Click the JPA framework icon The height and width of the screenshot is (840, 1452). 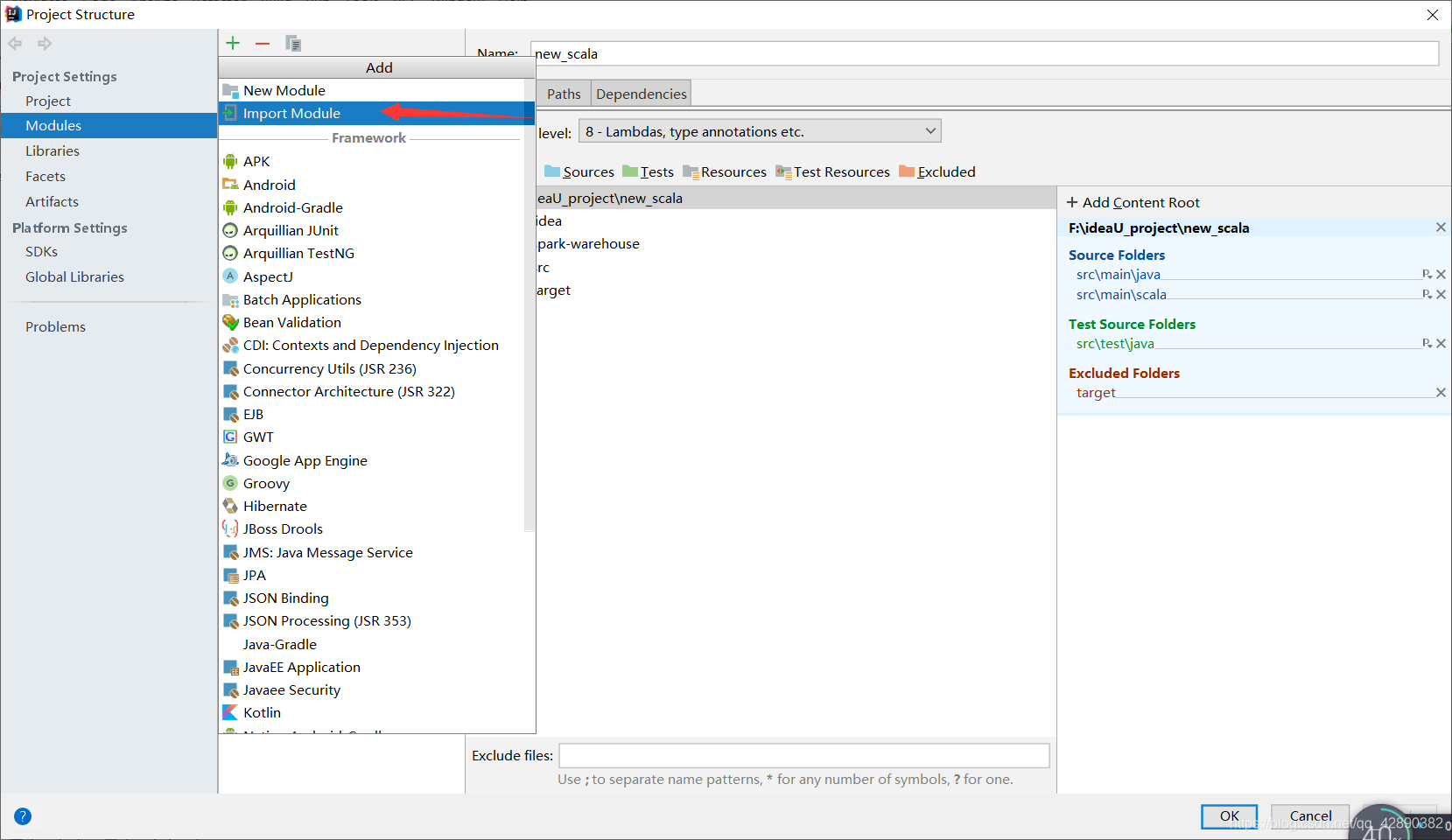pyautogui.click(x=230, y=575)
